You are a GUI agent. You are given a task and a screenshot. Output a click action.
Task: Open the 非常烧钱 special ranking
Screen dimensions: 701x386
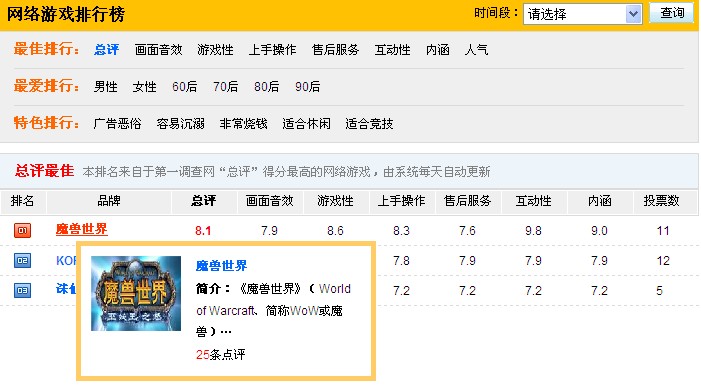tap(243, 123)
